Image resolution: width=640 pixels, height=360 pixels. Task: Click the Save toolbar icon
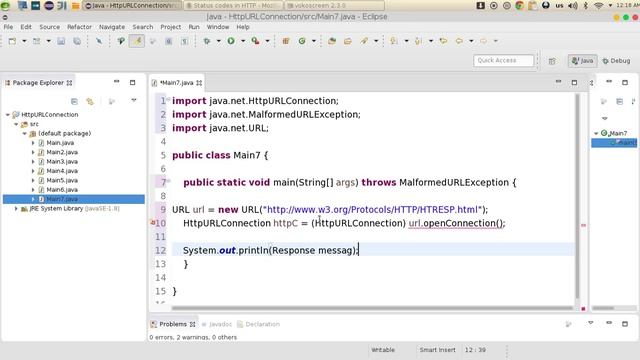click(61, 41)
